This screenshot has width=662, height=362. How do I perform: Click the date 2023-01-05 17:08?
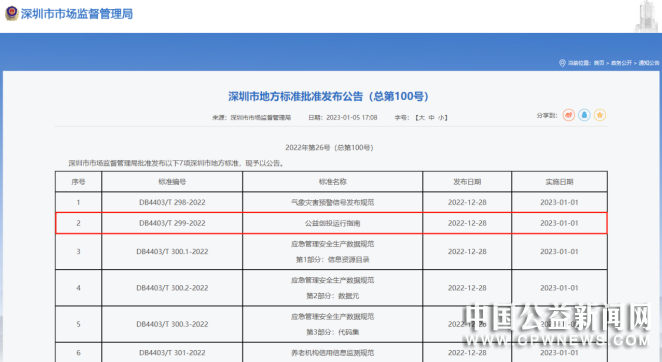pyautogui.click(x=352, y=117)
